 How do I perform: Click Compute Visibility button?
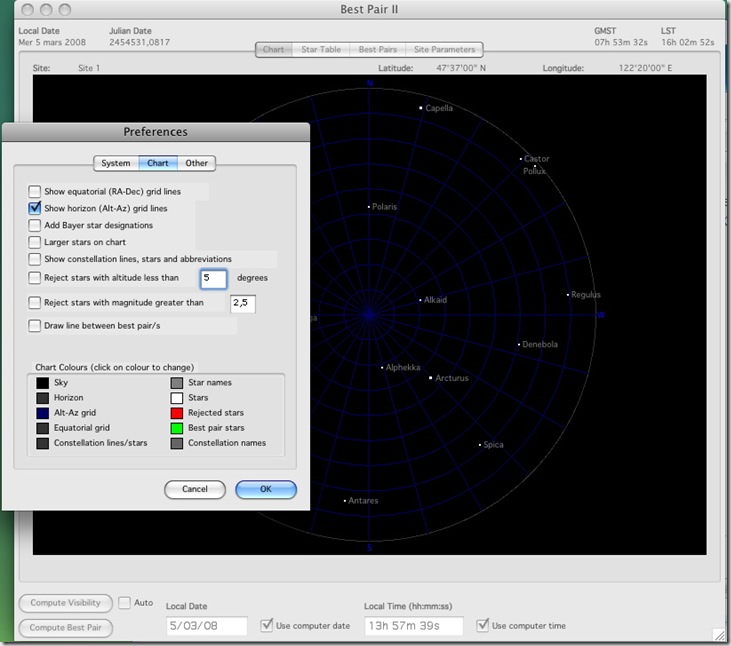pos(65,603)
